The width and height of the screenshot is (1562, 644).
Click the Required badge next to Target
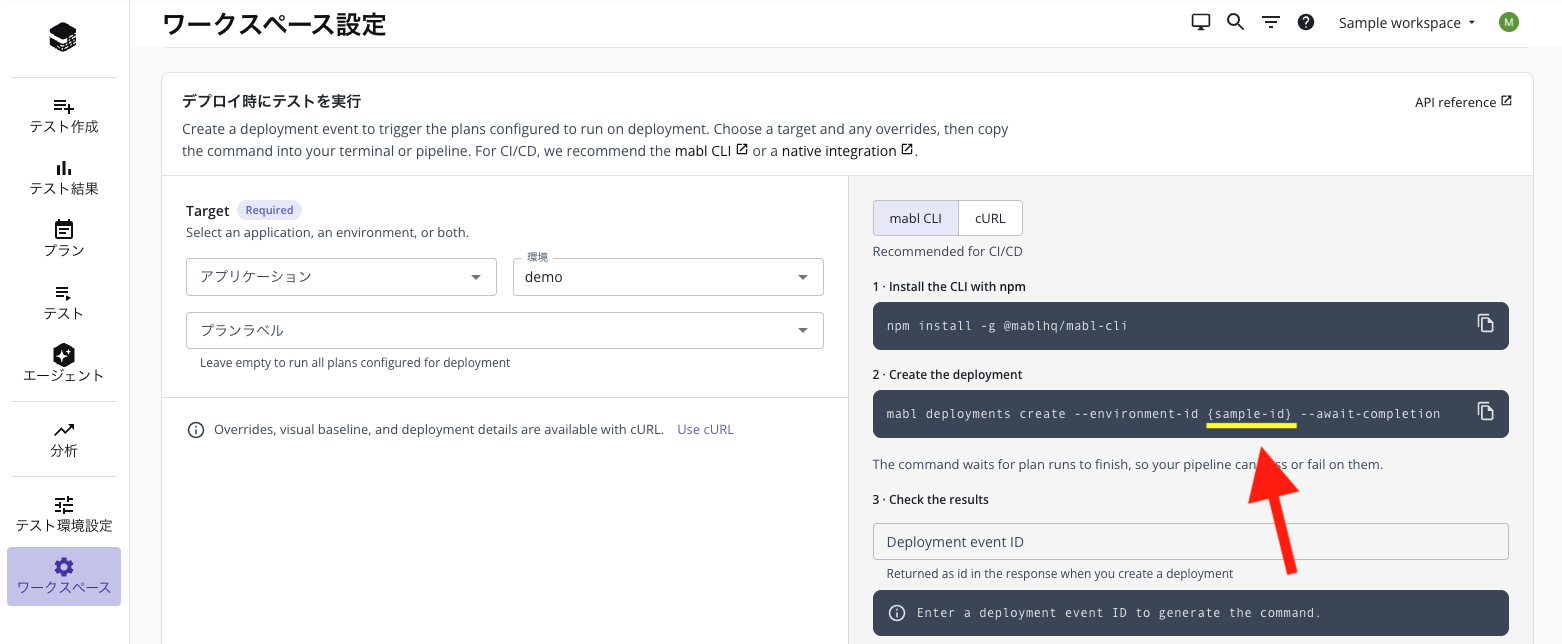(269, 210)
